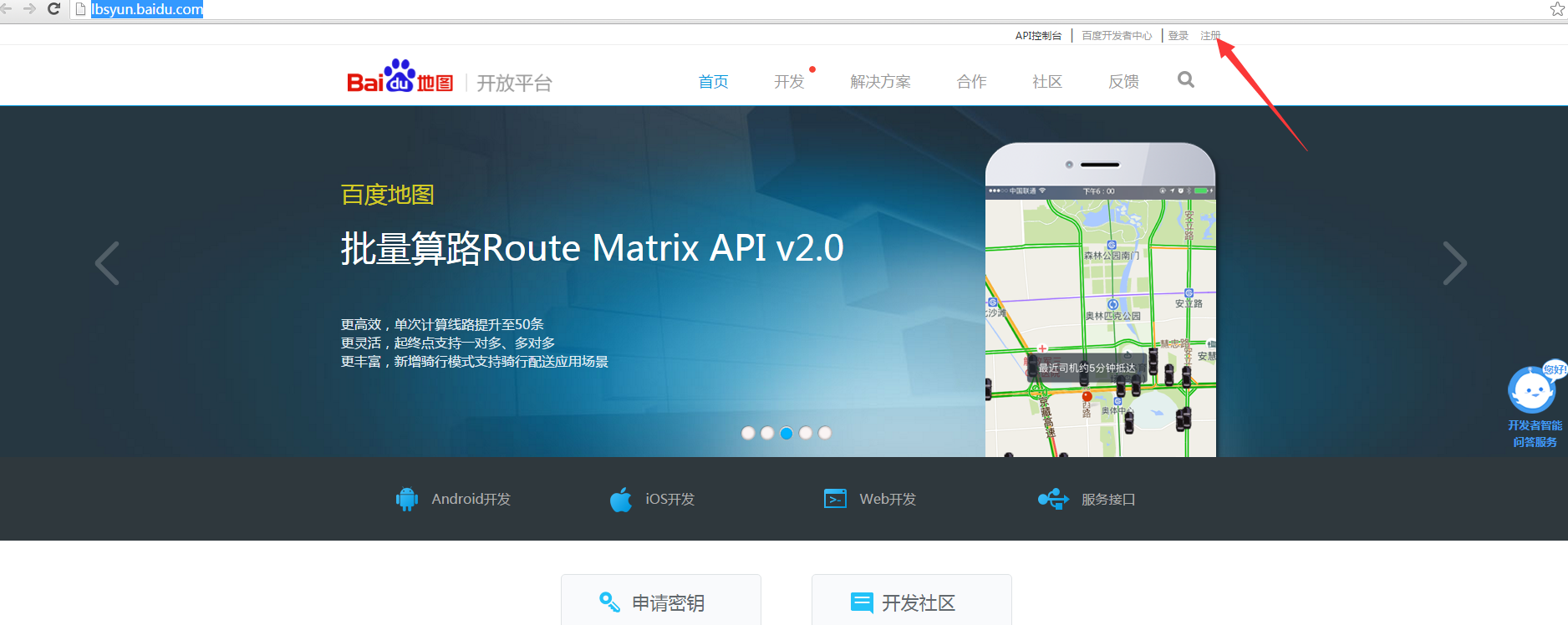Click the Route Matrix API v2.0 headline
This screenshot has width=1568, height=625.
click(592, 248)
